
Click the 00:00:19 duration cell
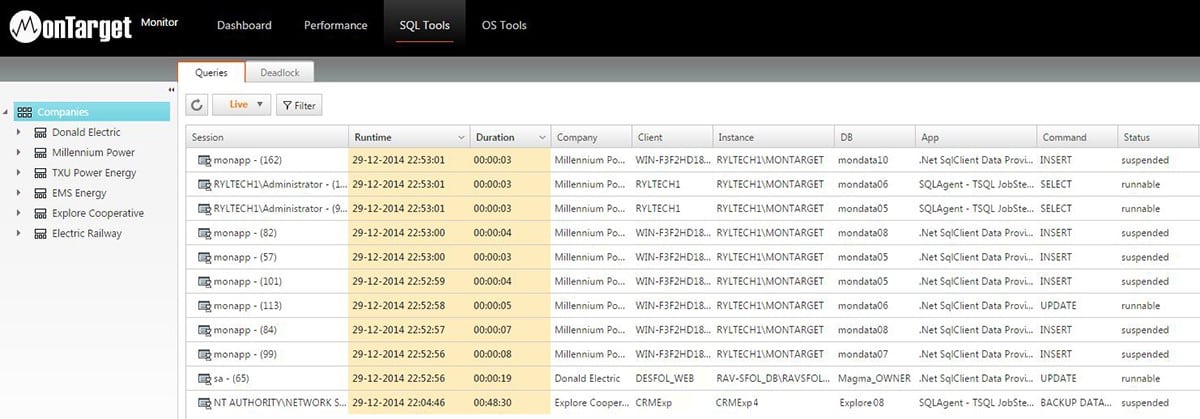click(x=509, y=378)
